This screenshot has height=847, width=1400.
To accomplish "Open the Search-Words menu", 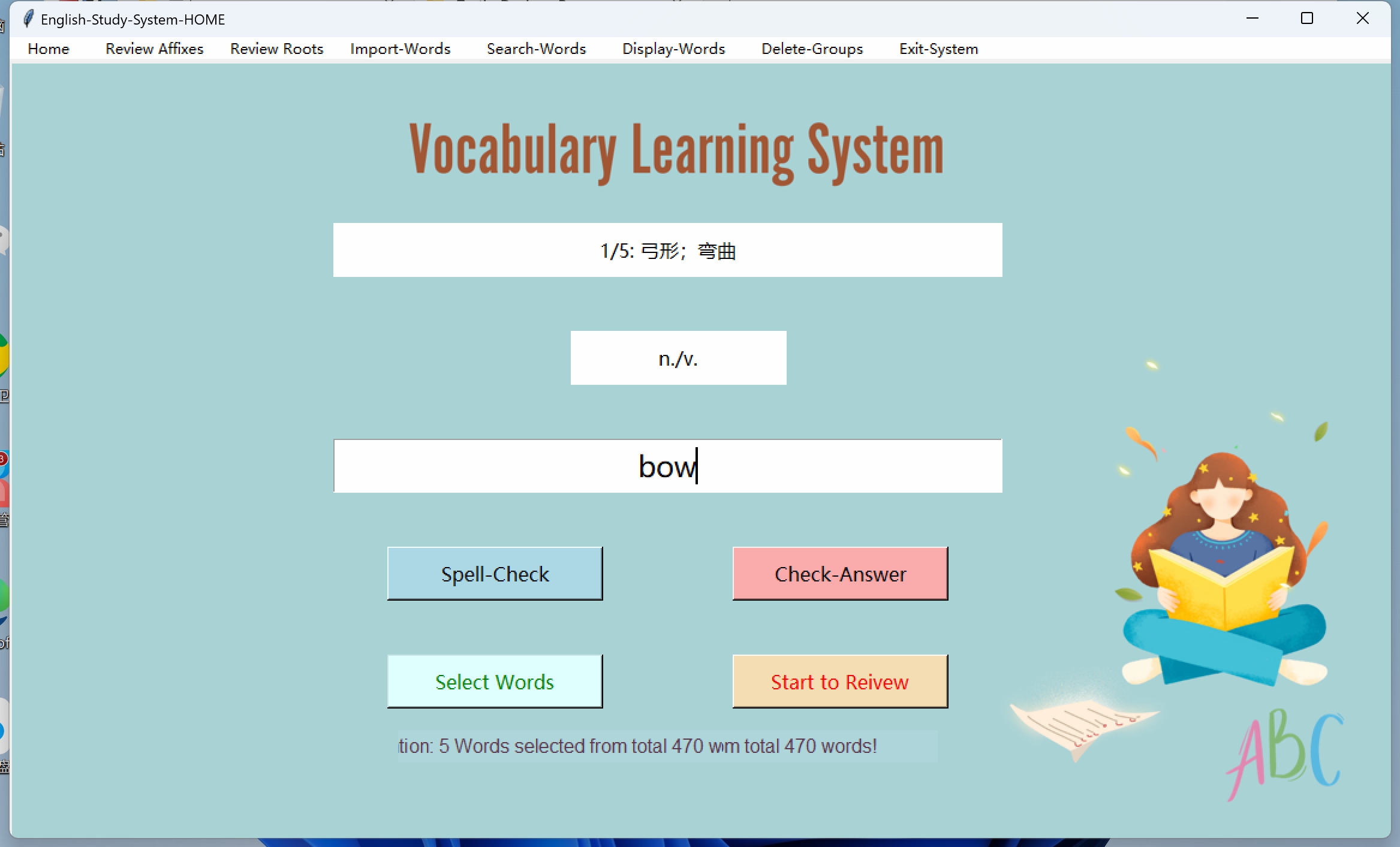I will click(x=535, y=48).
